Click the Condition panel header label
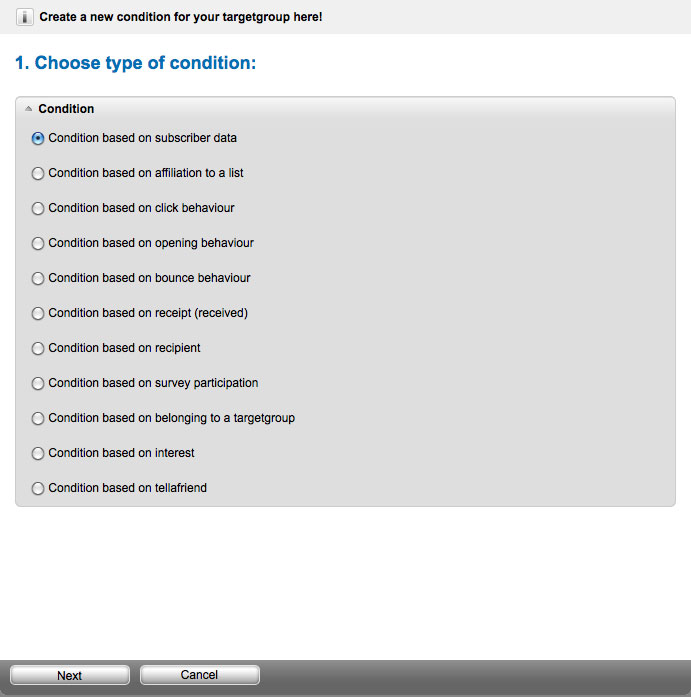 66,109
